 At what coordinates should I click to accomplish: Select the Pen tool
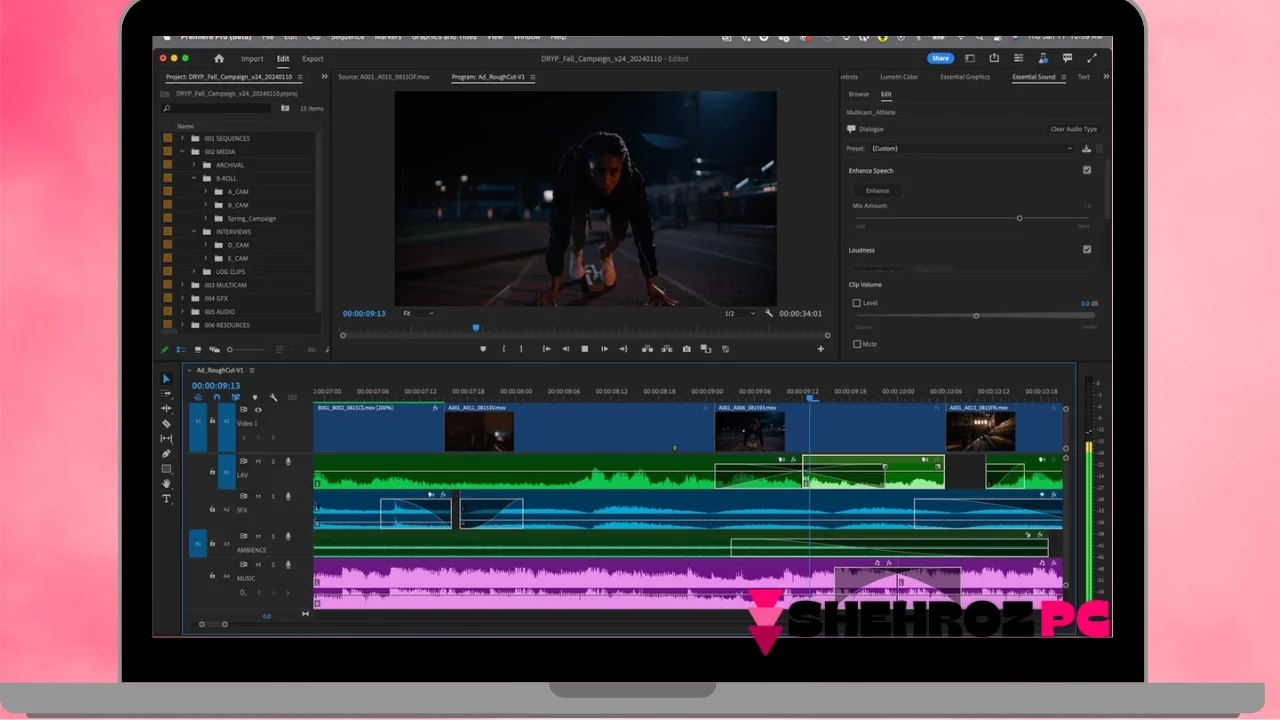[x=166, y=454]
